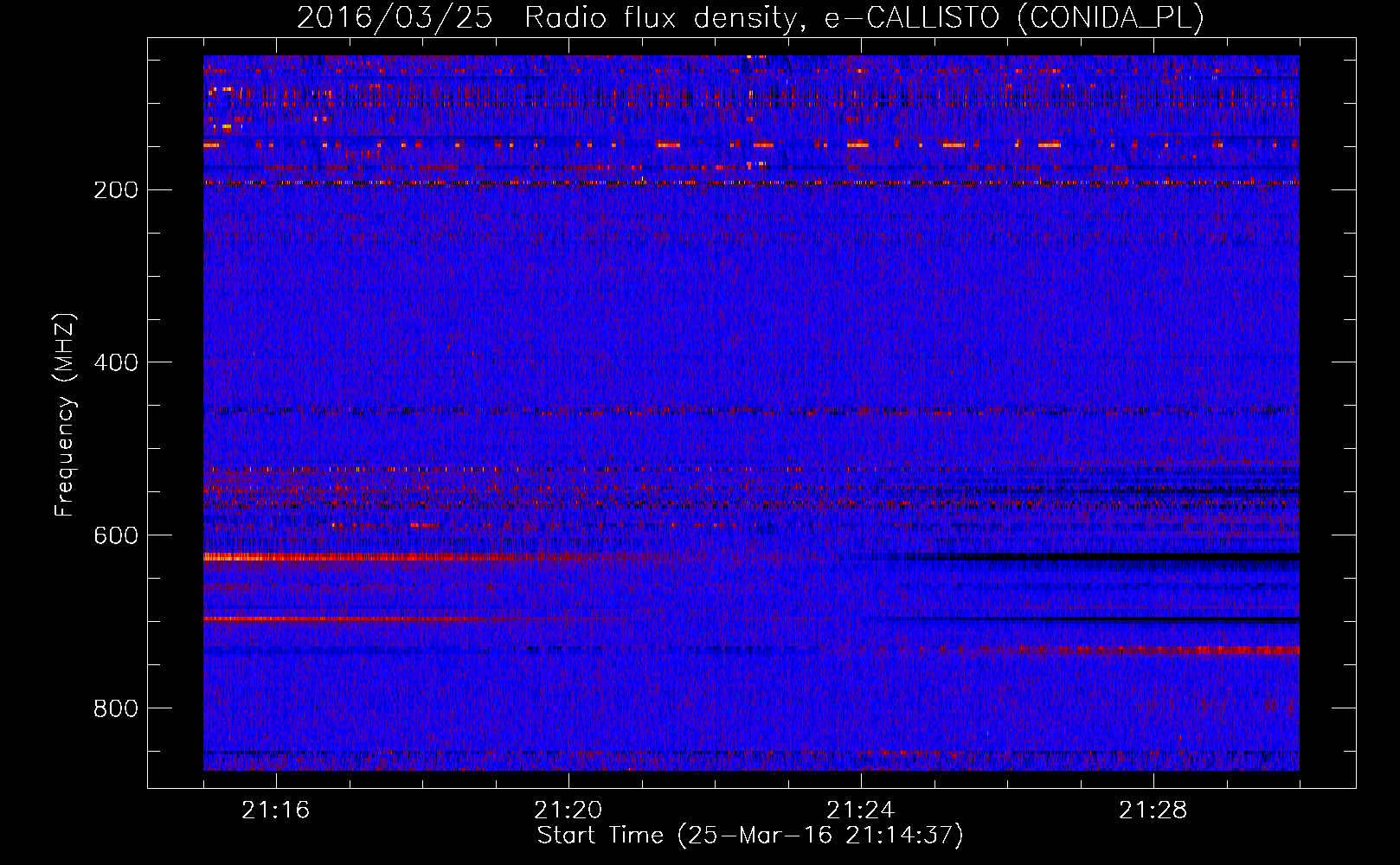Click the 400 frequency tick label
This screenshot has width=1400, height=865.
(116, 362)
